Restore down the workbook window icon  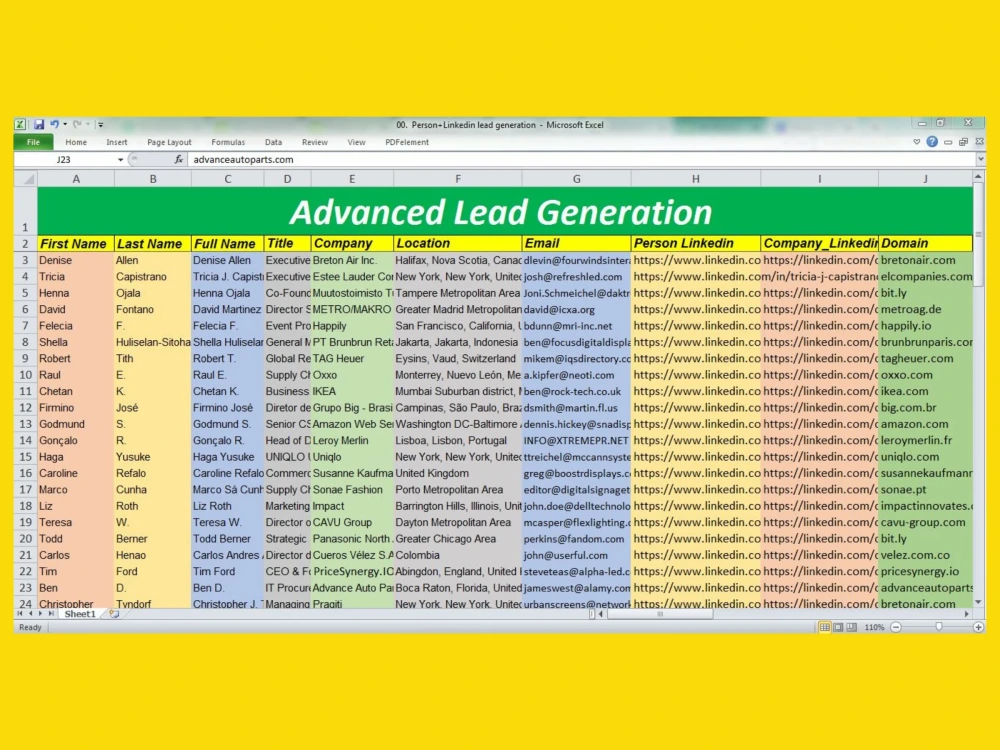tap(964, 142)
